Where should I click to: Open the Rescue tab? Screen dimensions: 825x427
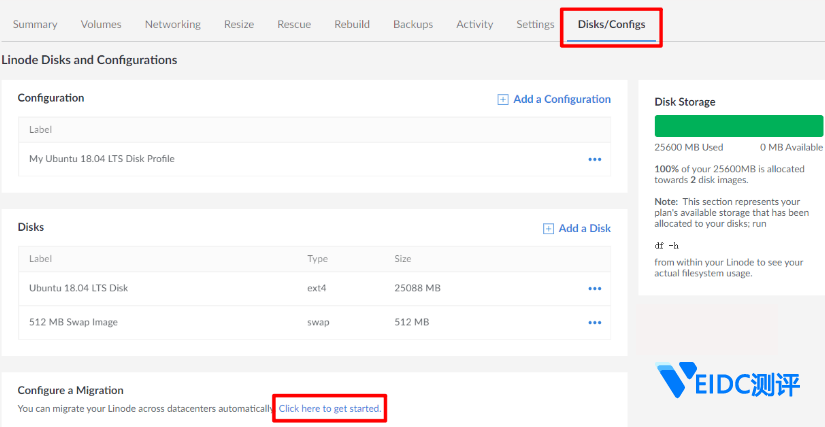click(294, 25)
